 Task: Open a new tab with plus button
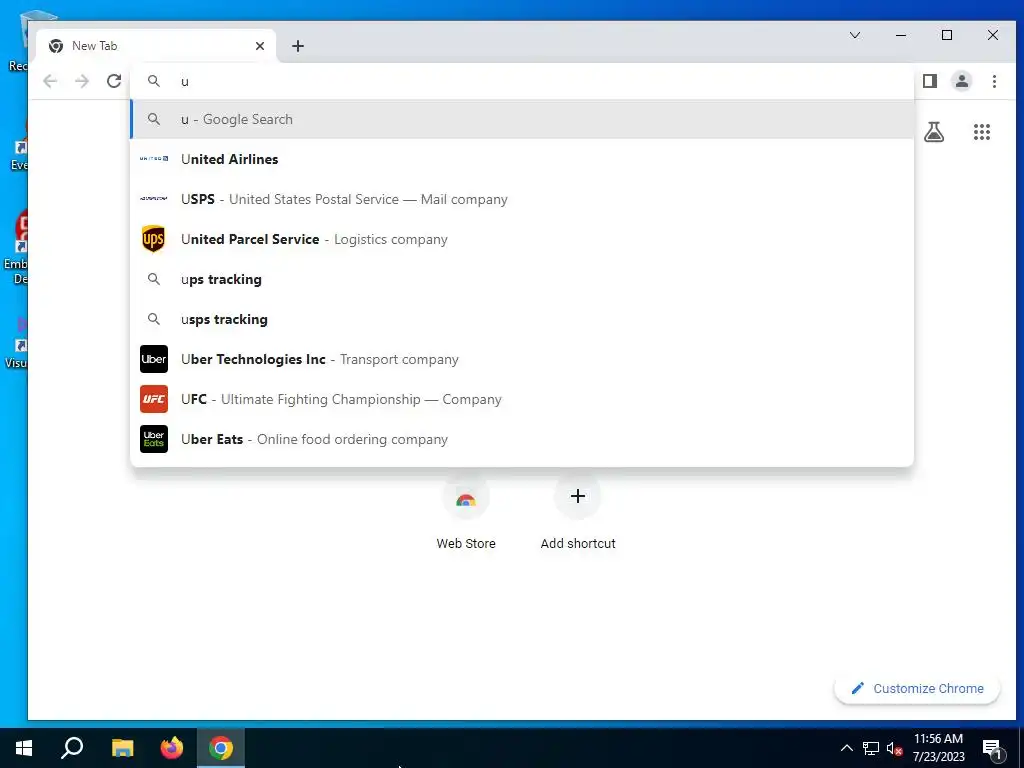pyautogui.click(x=298, y=46)
